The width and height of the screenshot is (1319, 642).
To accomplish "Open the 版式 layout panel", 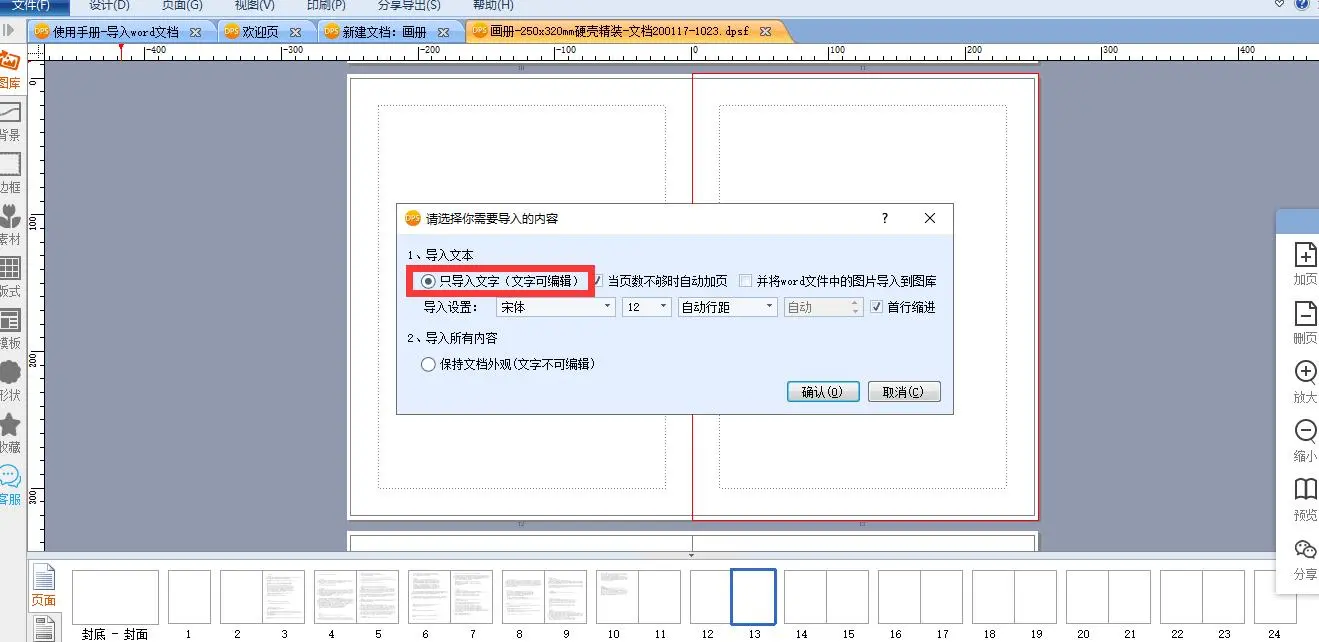I will (10, 277).
